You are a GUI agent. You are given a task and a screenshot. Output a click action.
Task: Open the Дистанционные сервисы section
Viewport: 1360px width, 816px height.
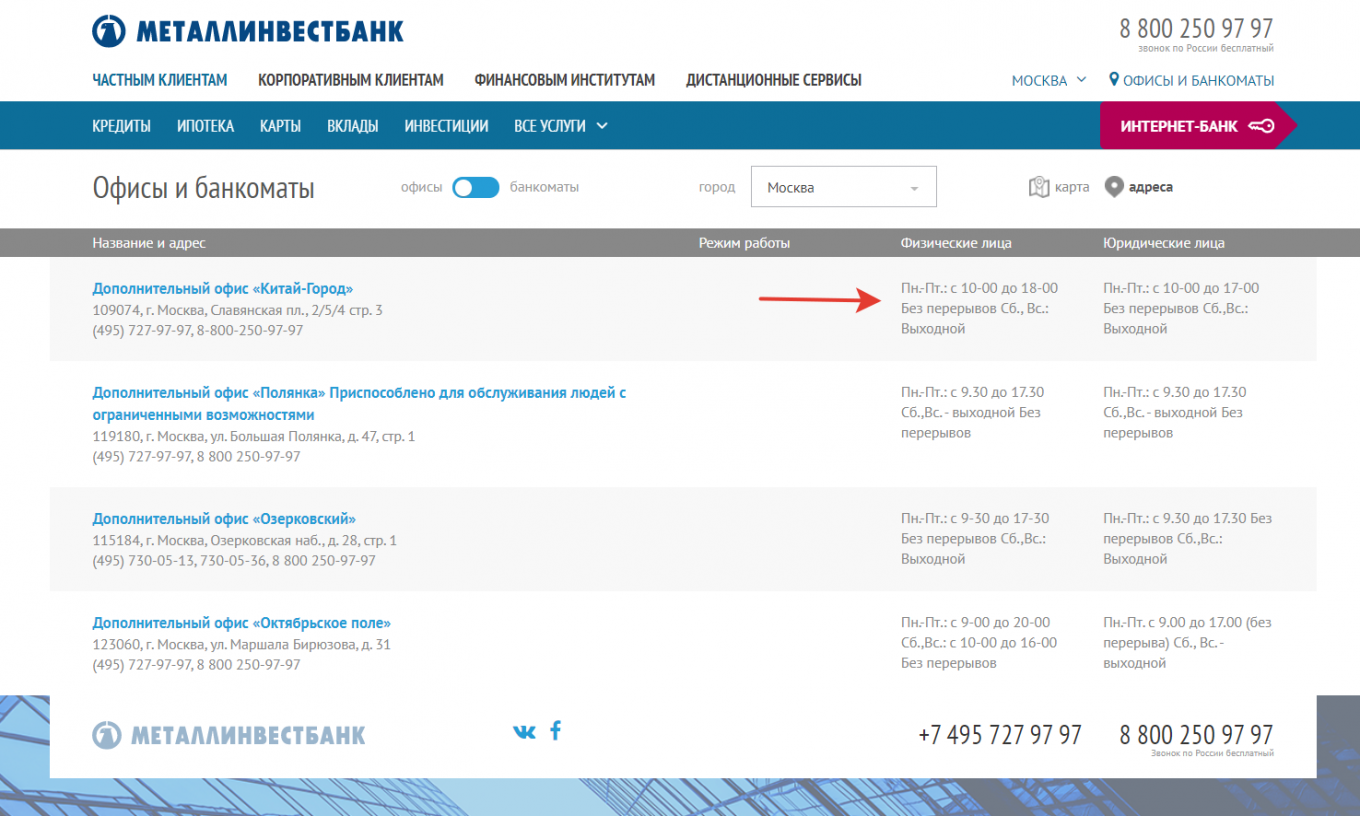774,80
